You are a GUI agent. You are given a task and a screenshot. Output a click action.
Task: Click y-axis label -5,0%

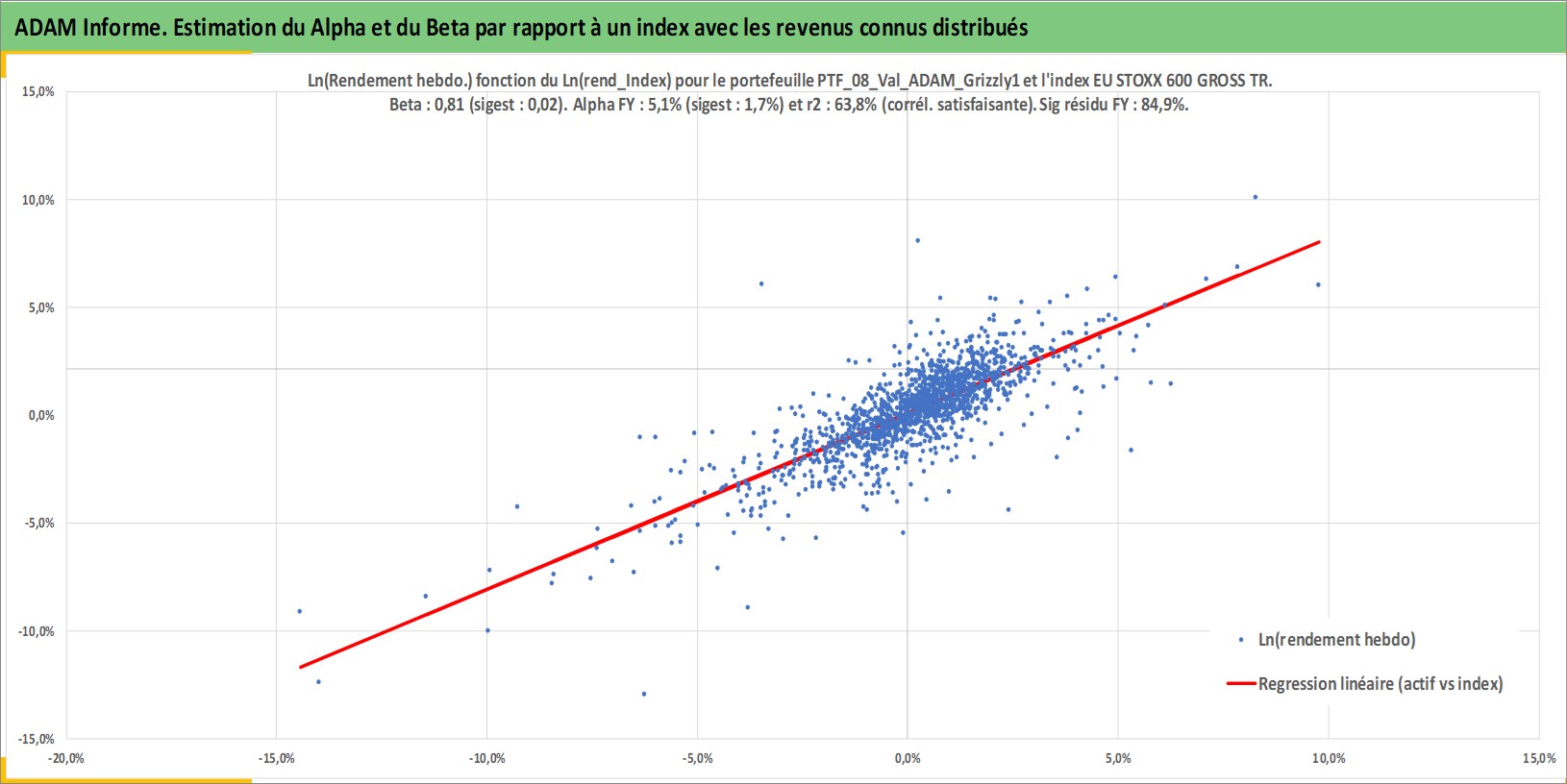39,523
